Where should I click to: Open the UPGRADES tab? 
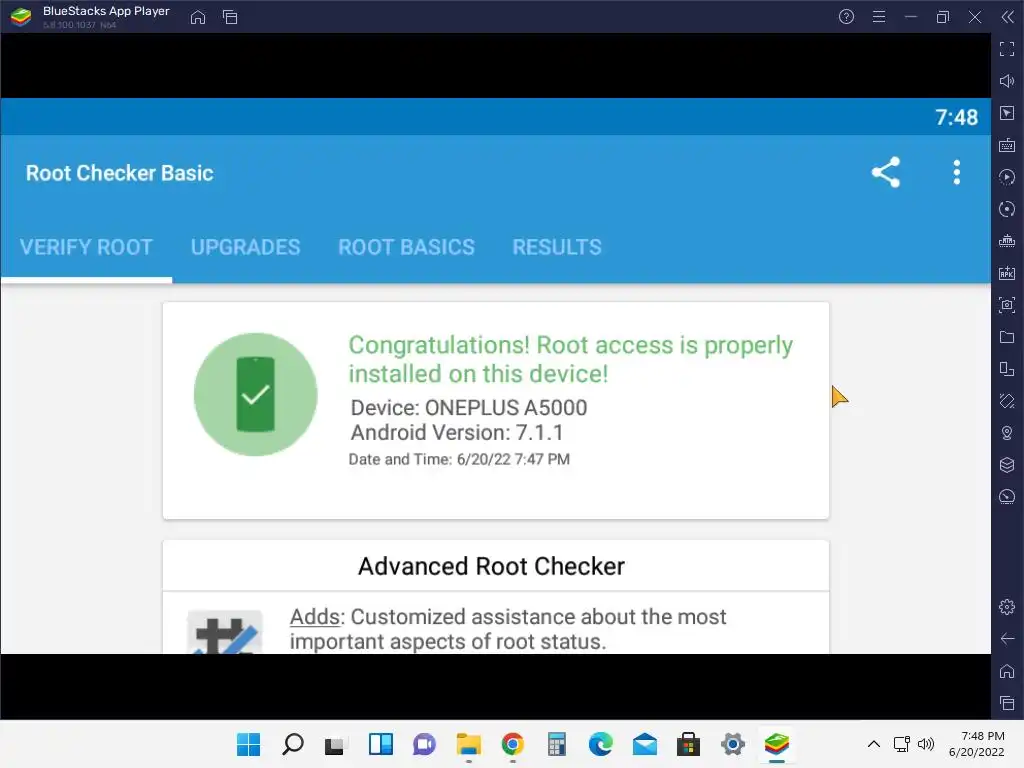(x=246, y=247)
